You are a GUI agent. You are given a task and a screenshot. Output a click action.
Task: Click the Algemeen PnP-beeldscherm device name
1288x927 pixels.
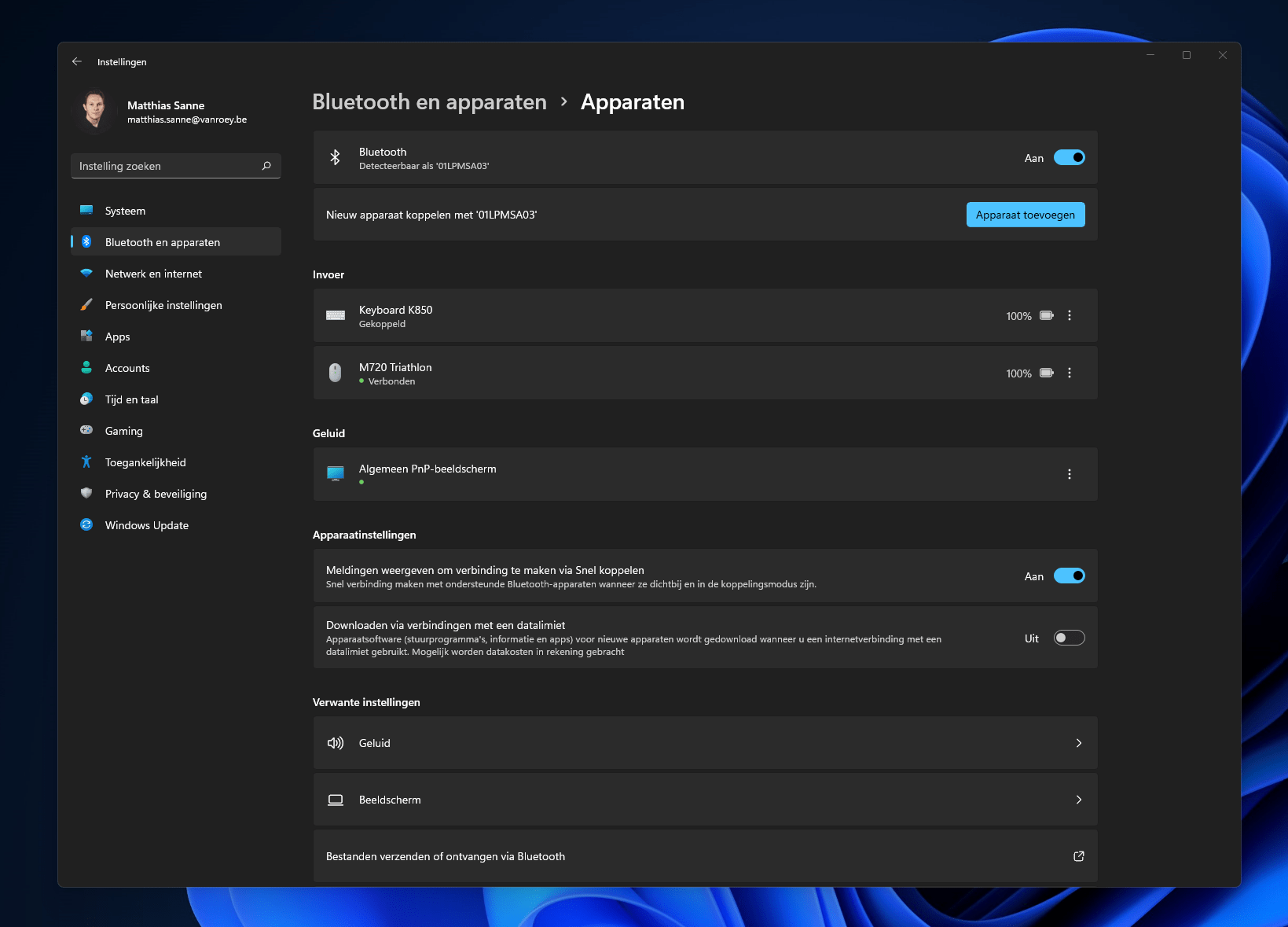427,469
